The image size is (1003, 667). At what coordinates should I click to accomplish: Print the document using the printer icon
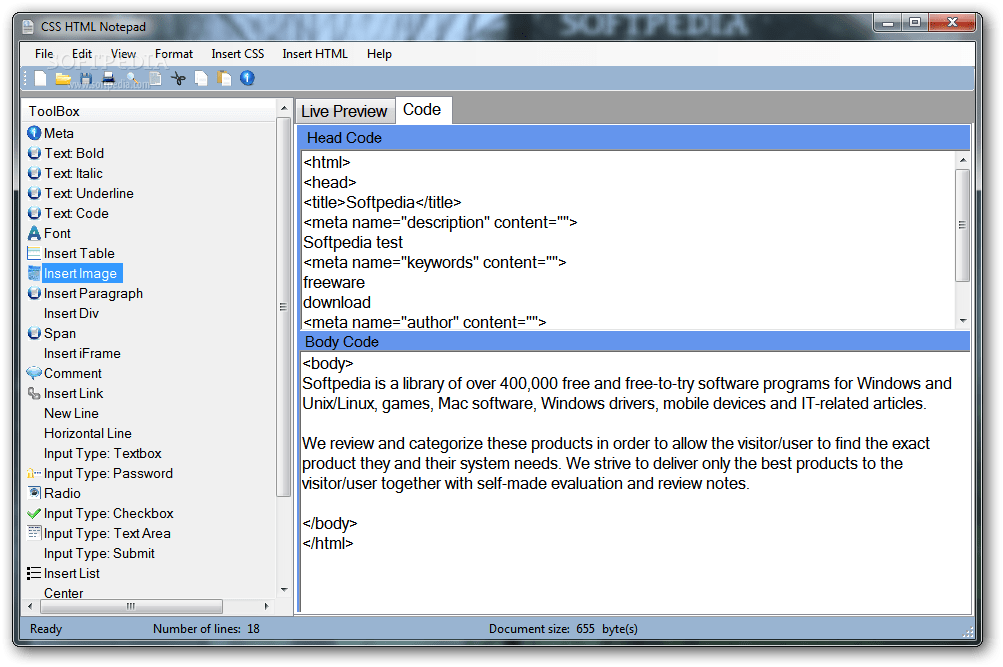[109, 78]
